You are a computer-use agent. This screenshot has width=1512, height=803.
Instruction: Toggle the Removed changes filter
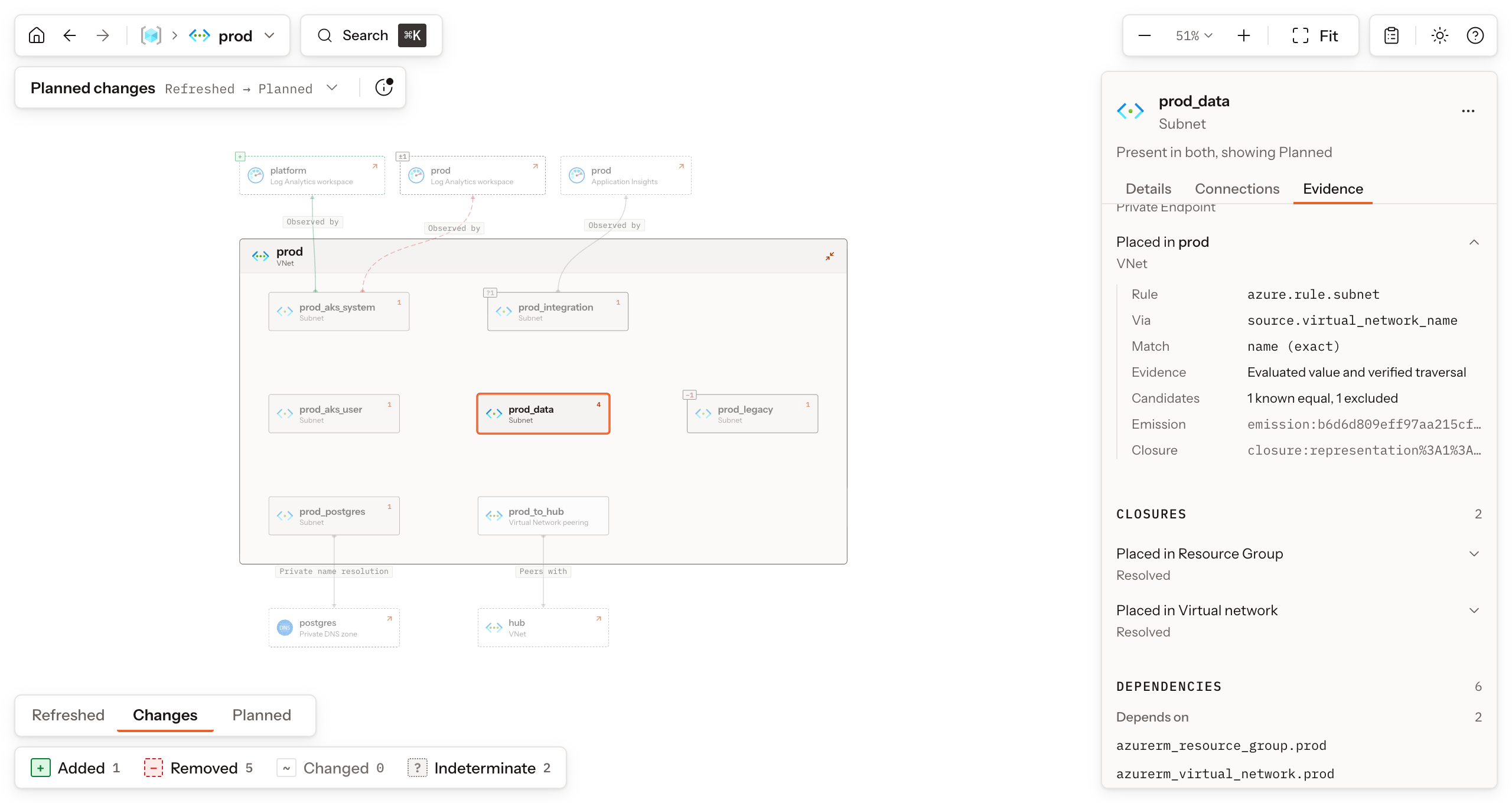pos(198,768)
